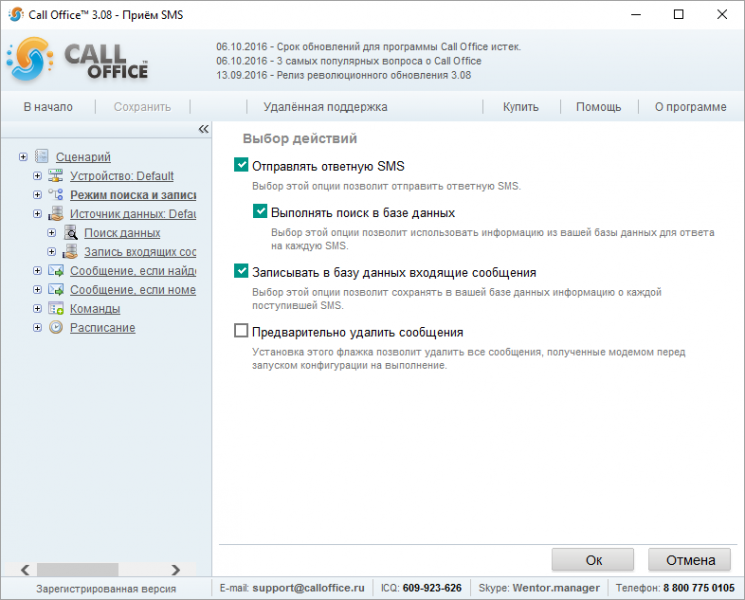Image resolution: width=745 pixels, height=600 pixels.
Task: Expand the Запись входящих сообщений node
Action: point(51,251)
